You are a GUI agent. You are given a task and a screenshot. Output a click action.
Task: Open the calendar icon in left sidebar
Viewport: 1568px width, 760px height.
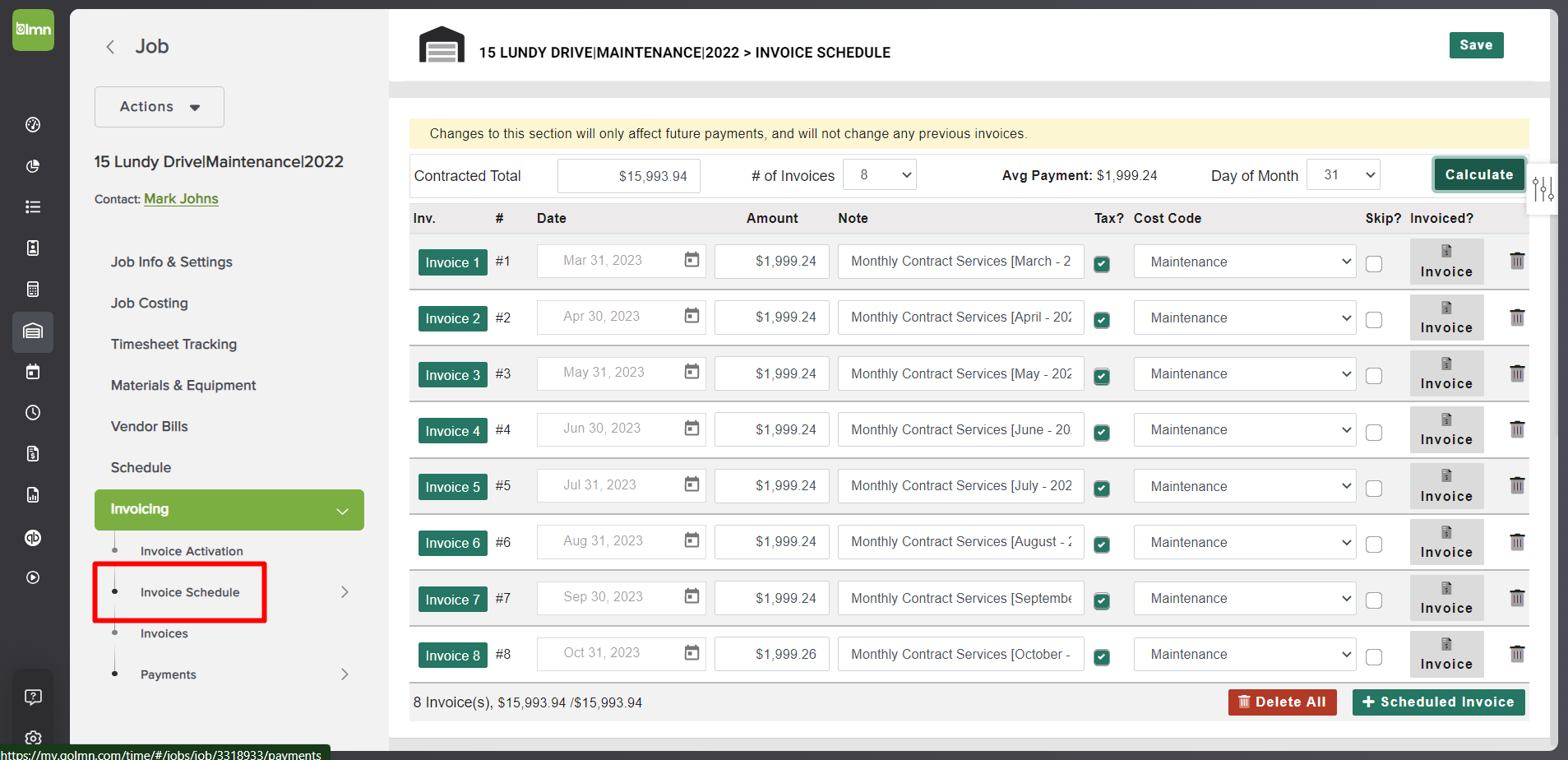pyautogui.click(x=33, y=372)
